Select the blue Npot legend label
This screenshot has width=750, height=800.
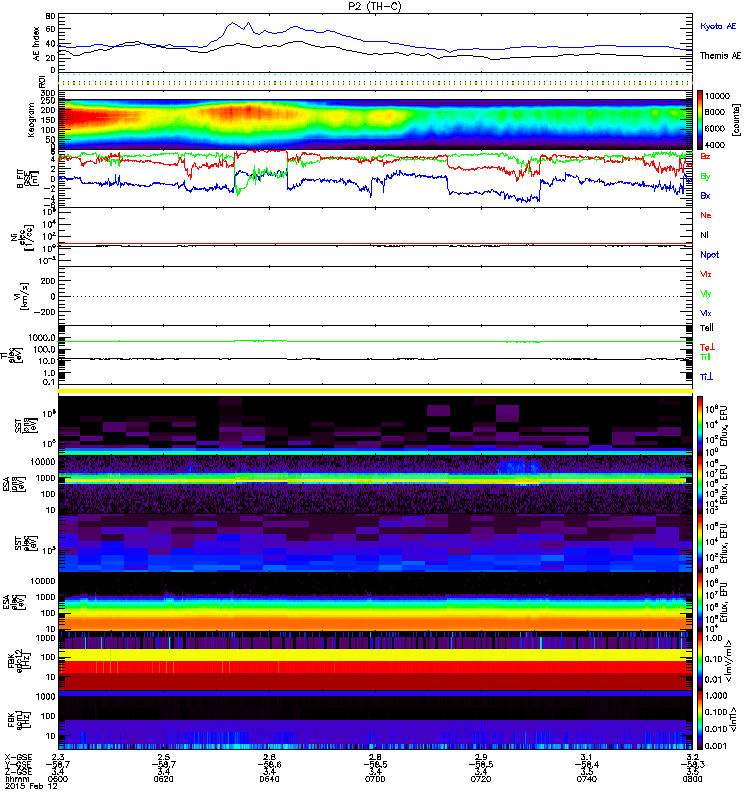(x=710, y=255)
